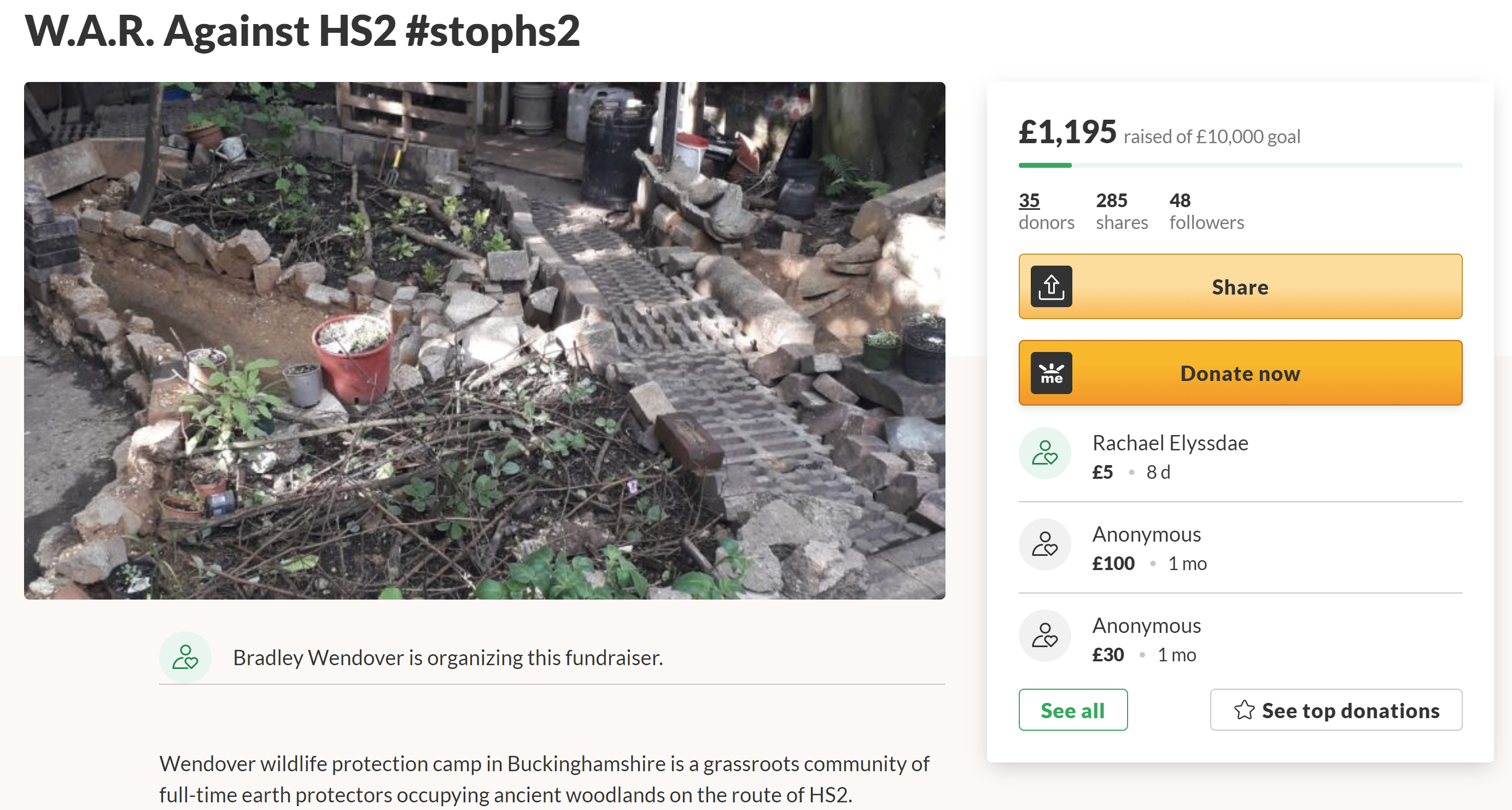
Task: Click the W.A.R. Against HS2 title
Action: pos(302,32)
